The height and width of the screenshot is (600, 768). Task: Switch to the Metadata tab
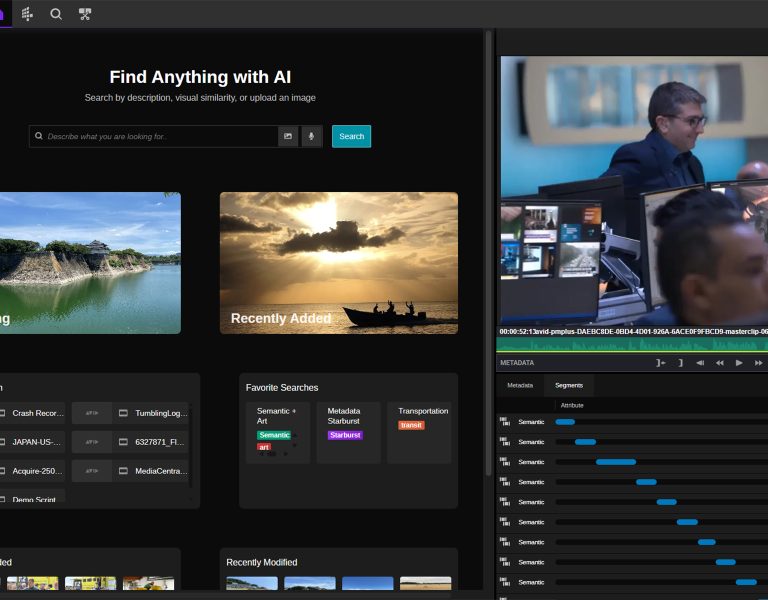click(x=520, y=385)
